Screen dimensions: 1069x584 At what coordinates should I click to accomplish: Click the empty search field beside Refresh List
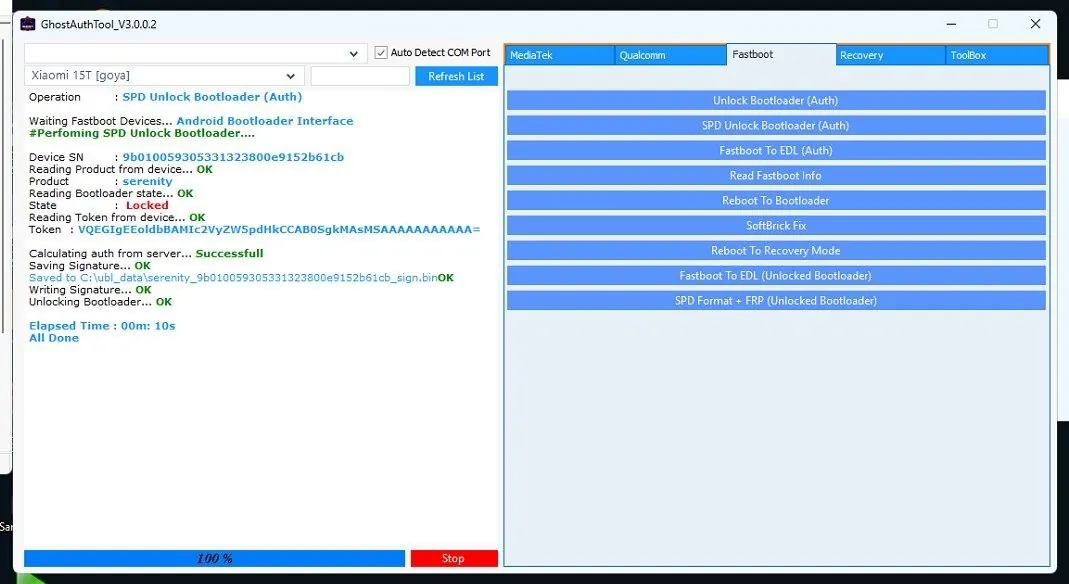pos(360,76)
